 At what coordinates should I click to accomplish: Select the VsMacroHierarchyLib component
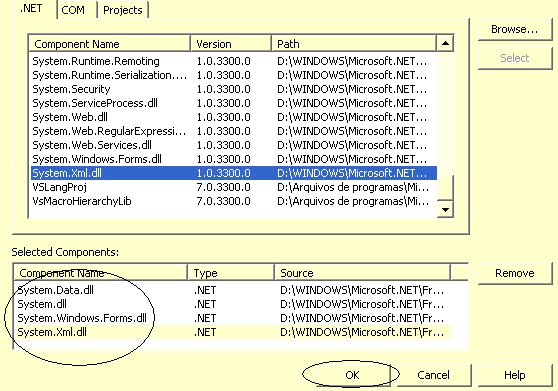[x=233, y=201]
